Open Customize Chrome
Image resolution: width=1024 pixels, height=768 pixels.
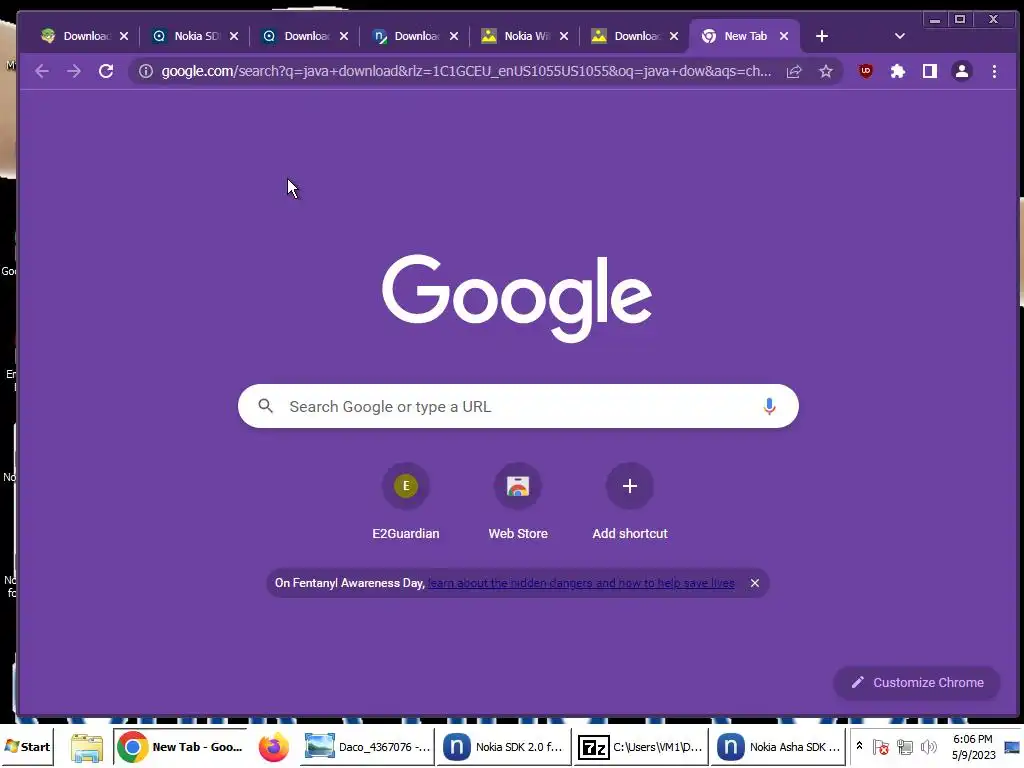pyautogui.click(x=917, y=682)
